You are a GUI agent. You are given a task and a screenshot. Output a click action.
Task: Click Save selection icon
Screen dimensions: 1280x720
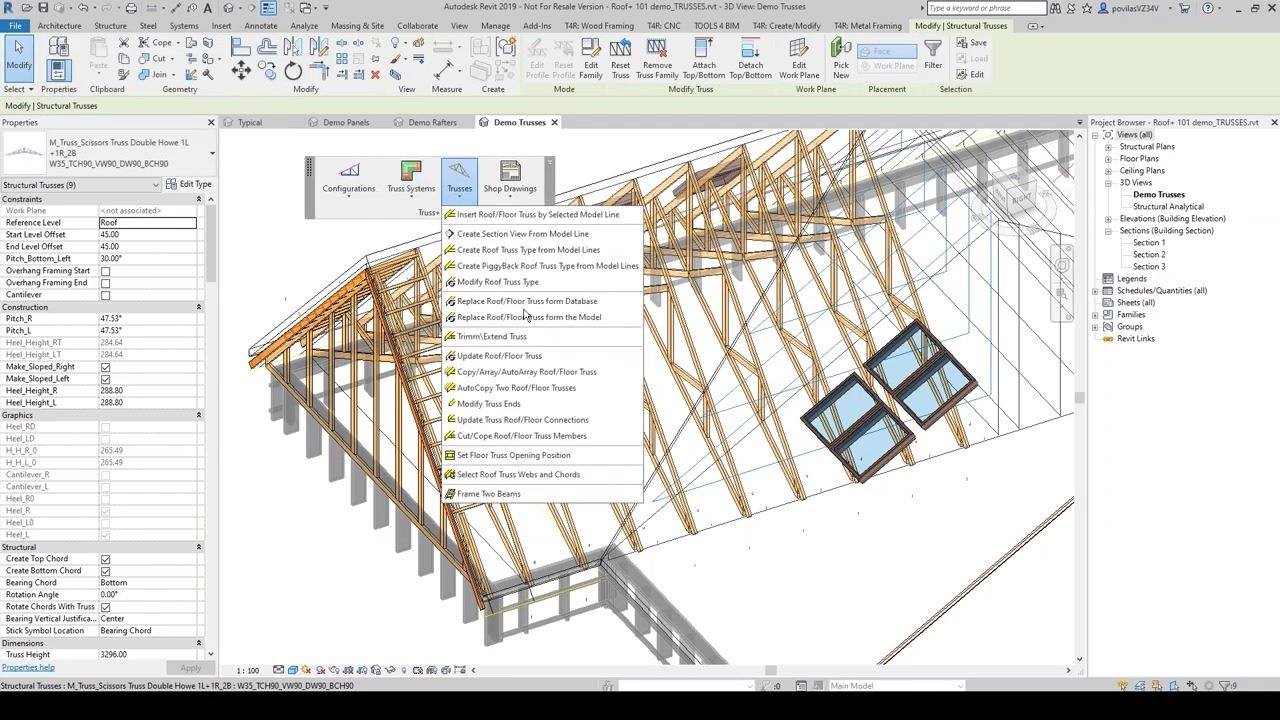point(972,43)
